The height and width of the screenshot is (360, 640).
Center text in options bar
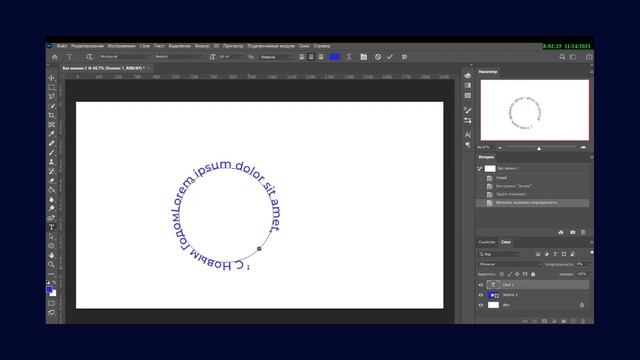coord(311,57)
